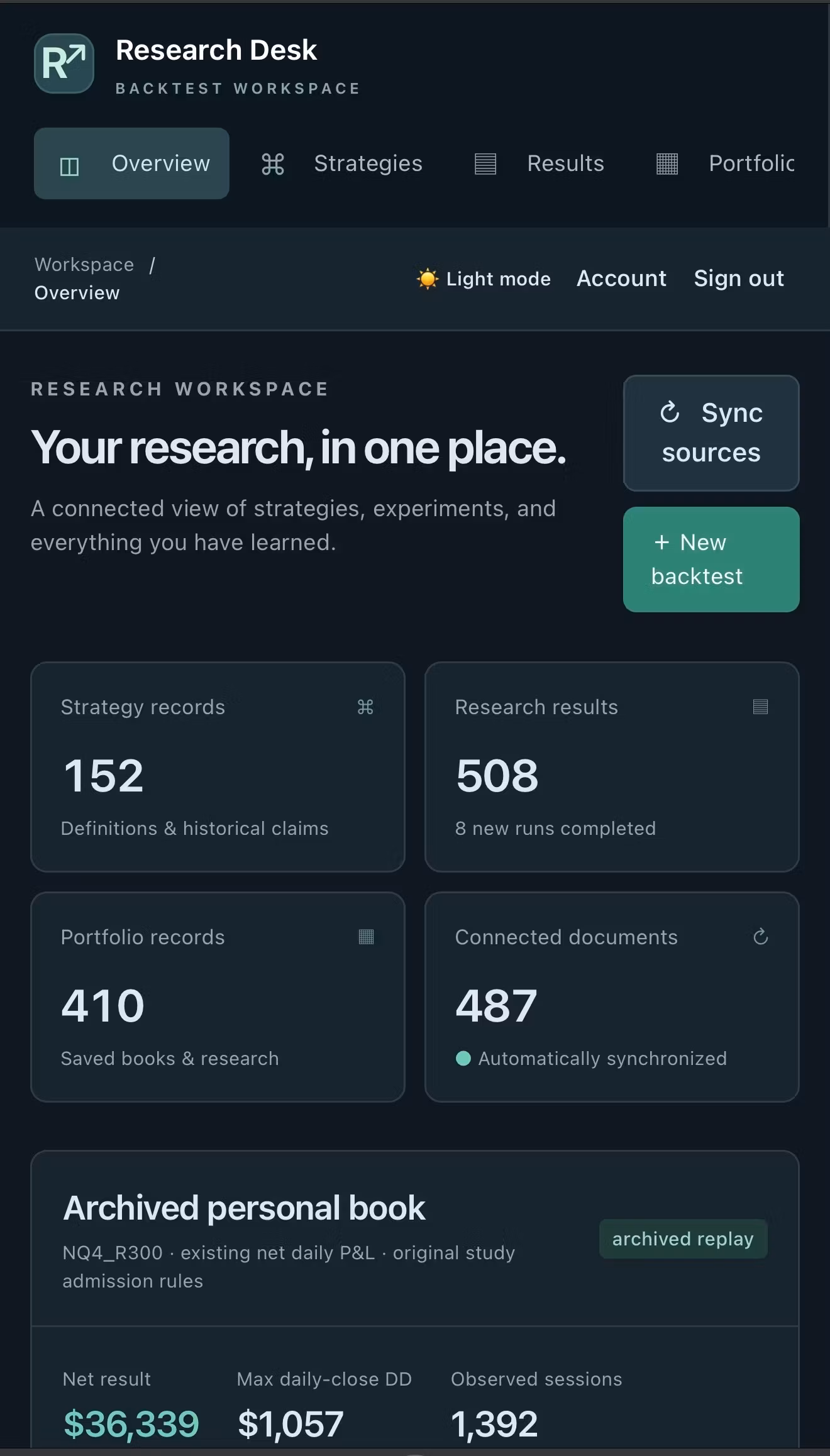Click the refresh icon in Connected documents card
Screen dimensions: 830x1456
coord(761,937)
